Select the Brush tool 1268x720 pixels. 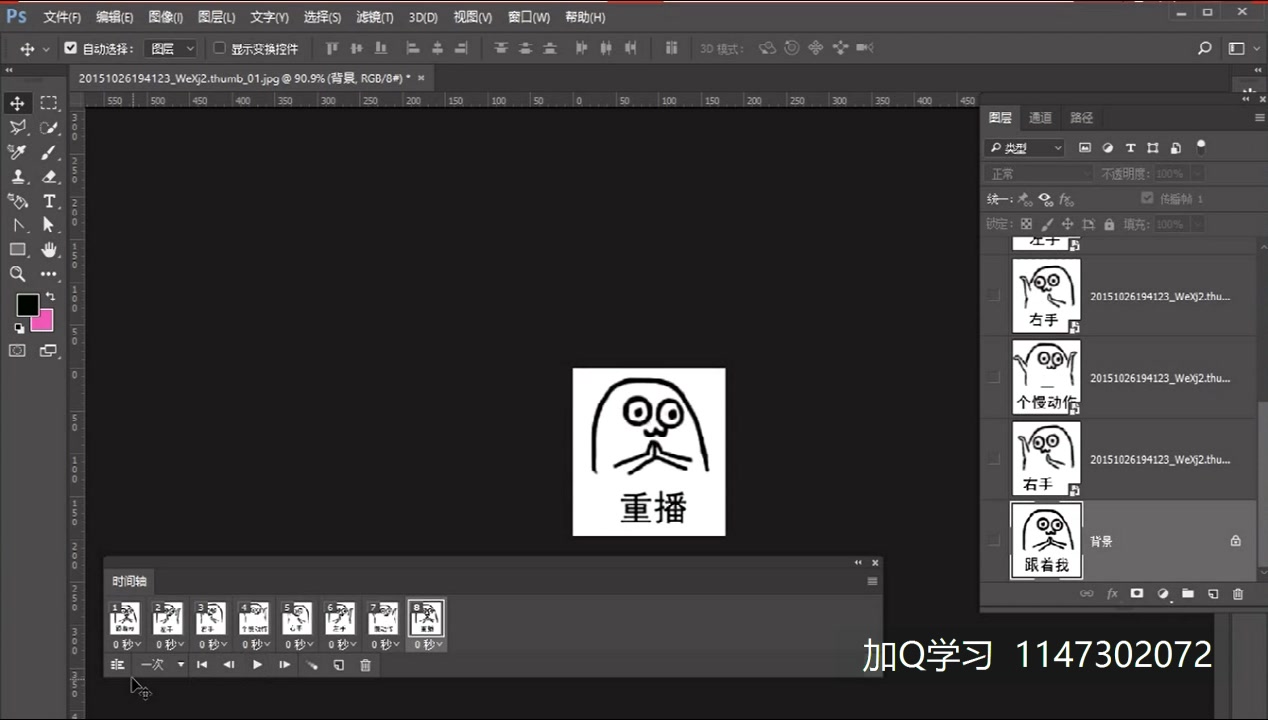pos(47,152)
